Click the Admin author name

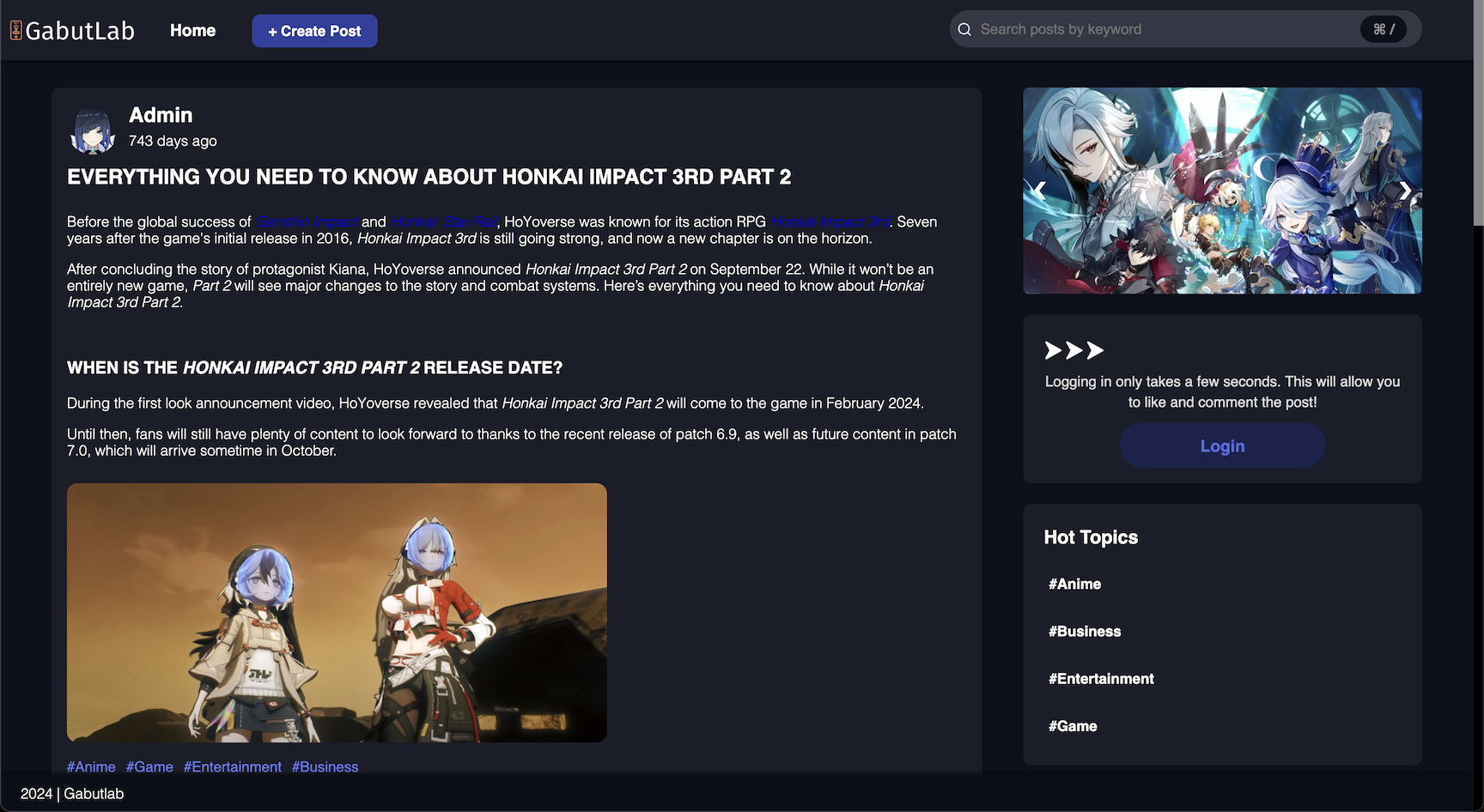pos(161,115)
